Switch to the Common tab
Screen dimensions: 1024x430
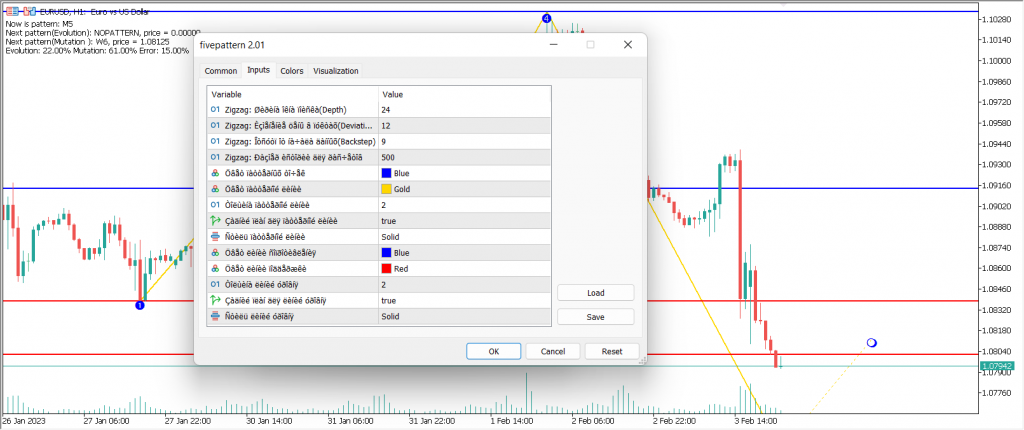point(220,71)
